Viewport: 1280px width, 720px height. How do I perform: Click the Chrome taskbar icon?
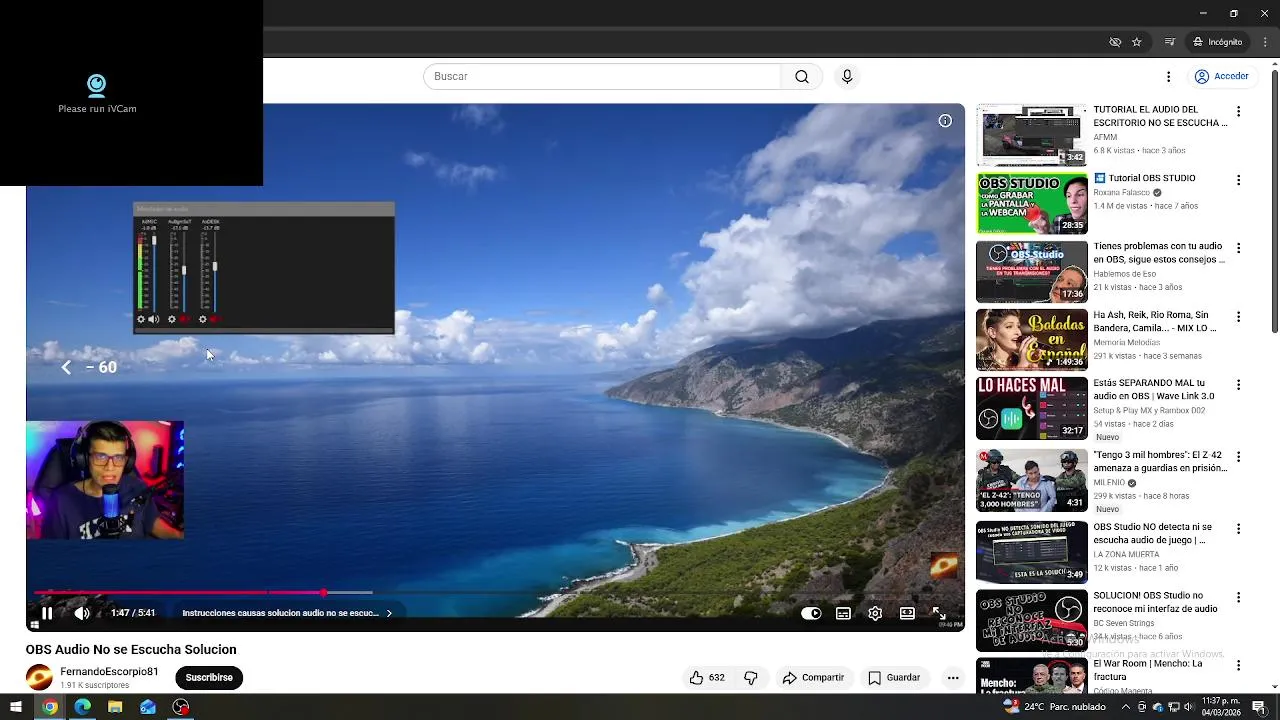tap(50, 707)
